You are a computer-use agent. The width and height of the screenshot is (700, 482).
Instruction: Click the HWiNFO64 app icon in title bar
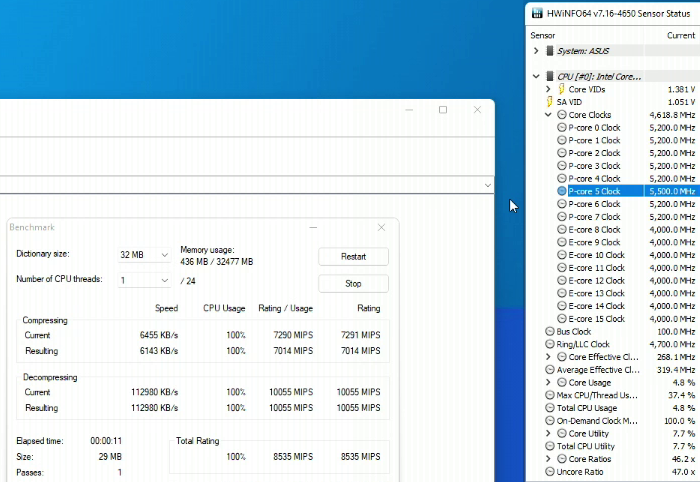[536, 12]
